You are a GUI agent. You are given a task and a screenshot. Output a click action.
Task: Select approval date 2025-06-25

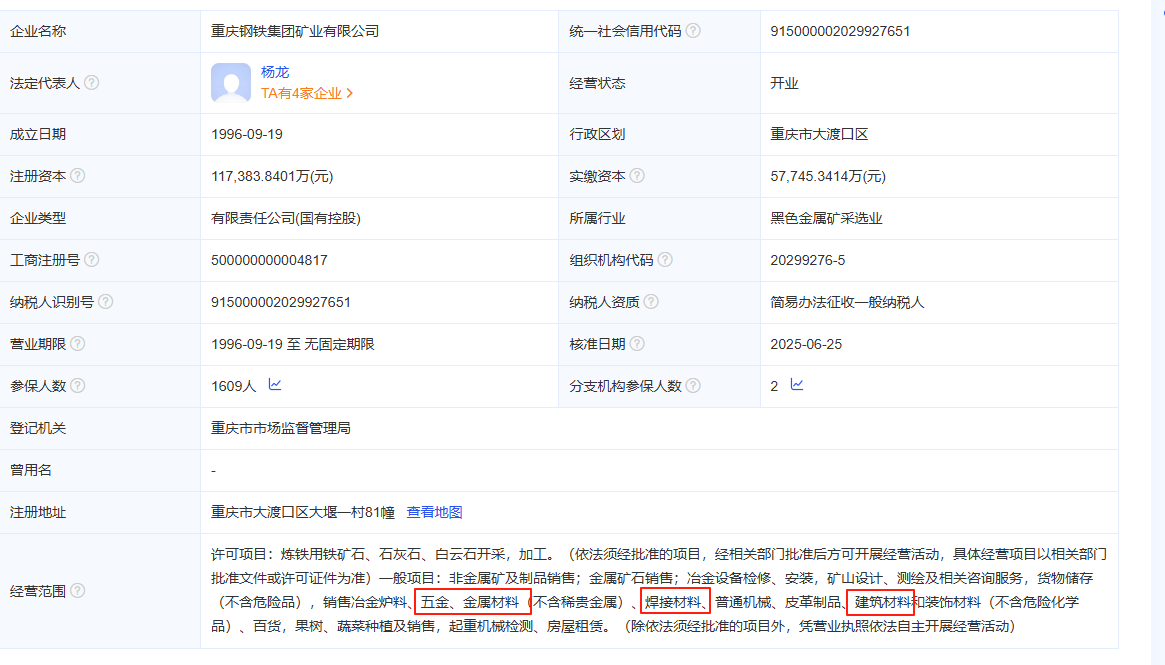pos(805,344)
